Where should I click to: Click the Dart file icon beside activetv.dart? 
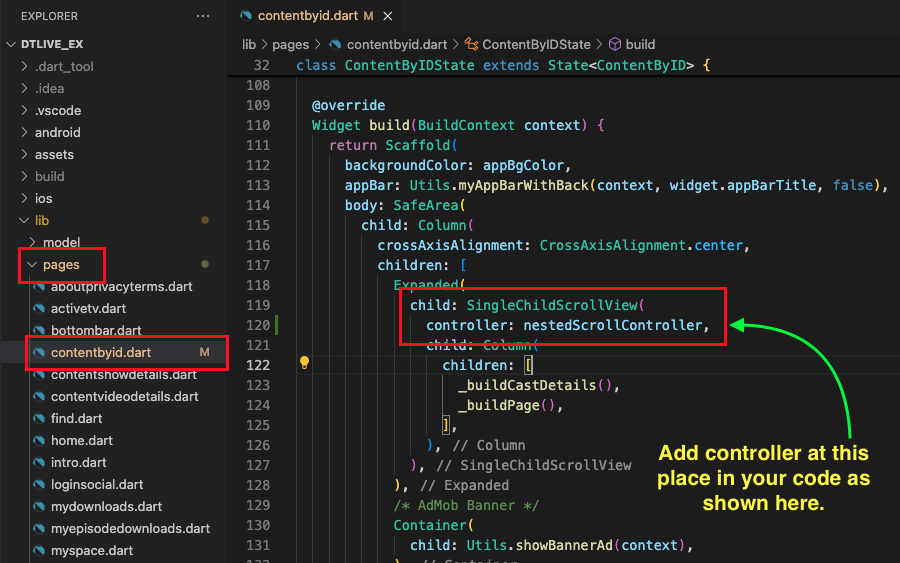39,308
